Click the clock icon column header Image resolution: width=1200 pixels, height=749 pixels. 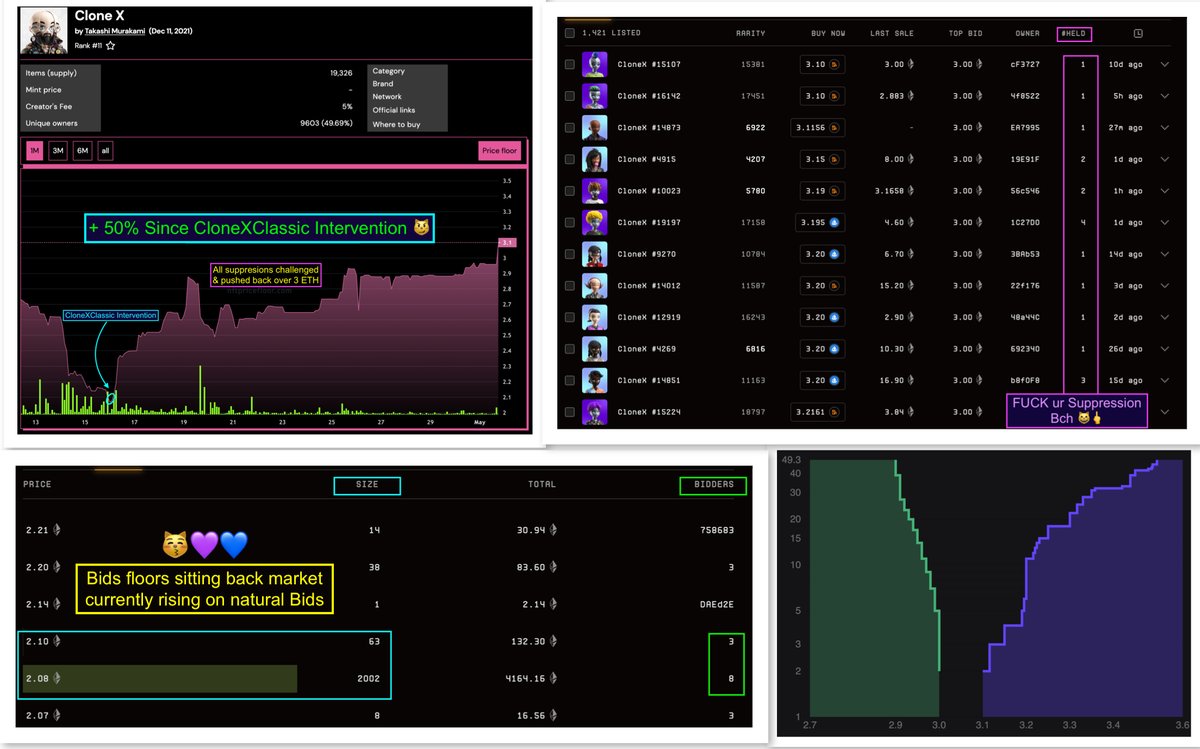tap(1138, 33)
